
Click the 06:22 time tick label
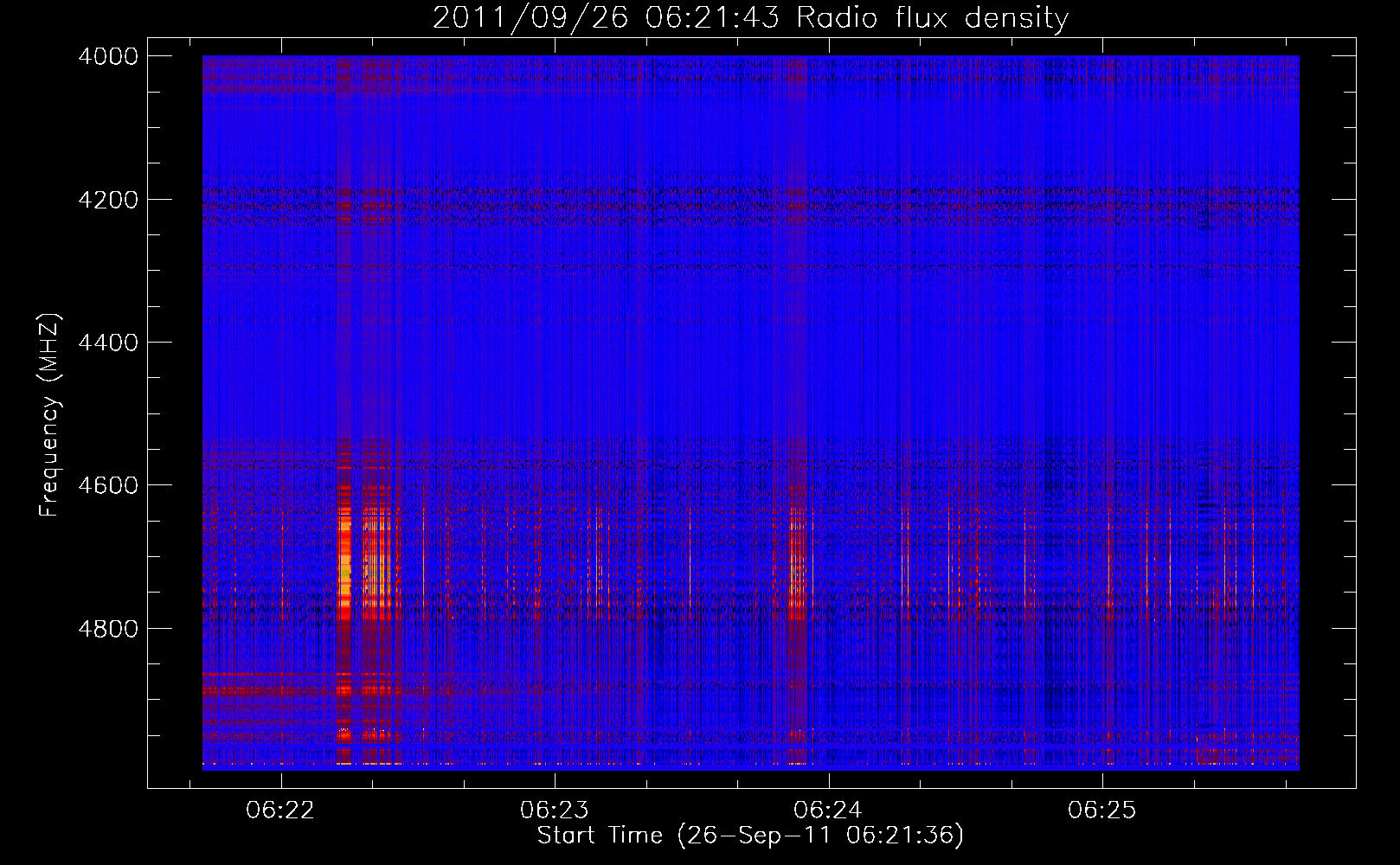coord(279,811)
